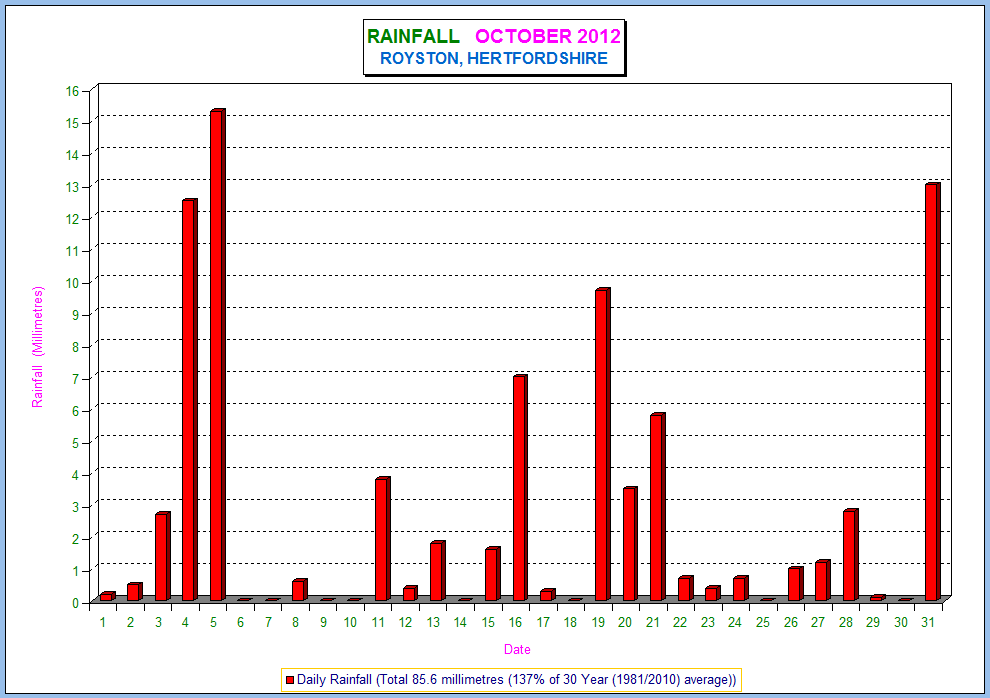Select the bar for date 11
The image size is (990, 698).
382,539
